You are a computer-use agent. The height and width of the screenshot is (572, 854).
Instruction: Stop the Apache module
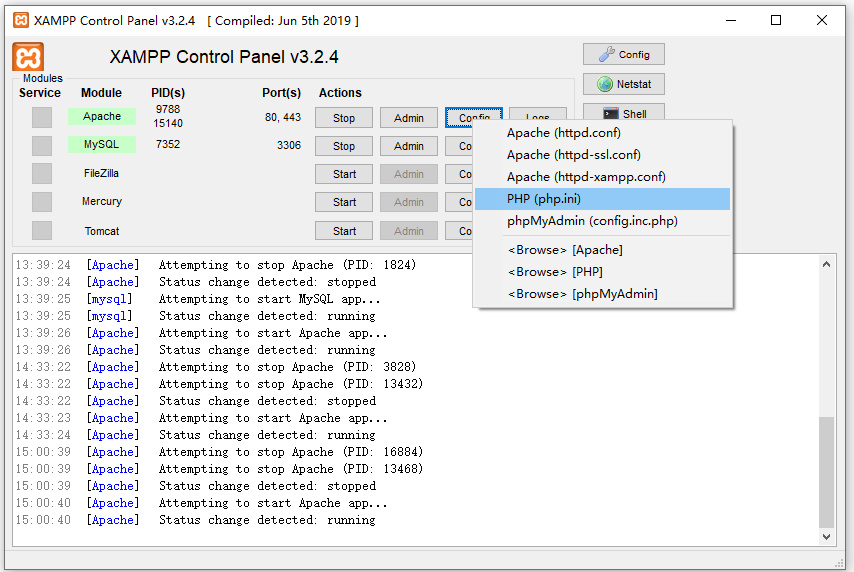[344, 118]
